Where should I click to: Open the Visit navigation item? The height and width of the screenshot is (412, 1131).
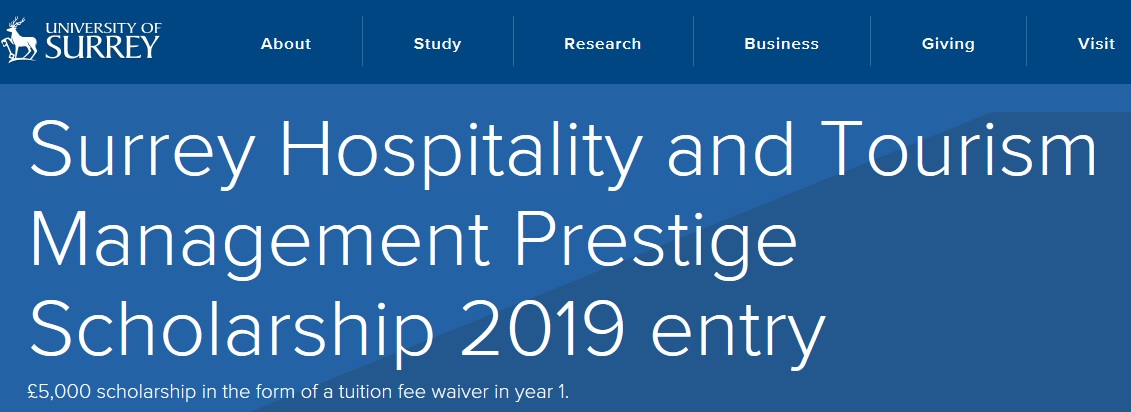pyautogui.click(x=1096, y=44)
